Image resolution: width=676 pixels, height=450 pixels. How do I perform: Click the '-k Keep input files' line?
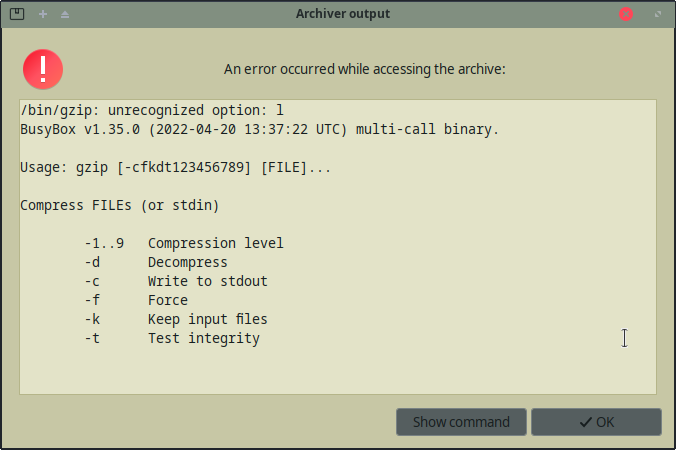(x=176, y=319)
